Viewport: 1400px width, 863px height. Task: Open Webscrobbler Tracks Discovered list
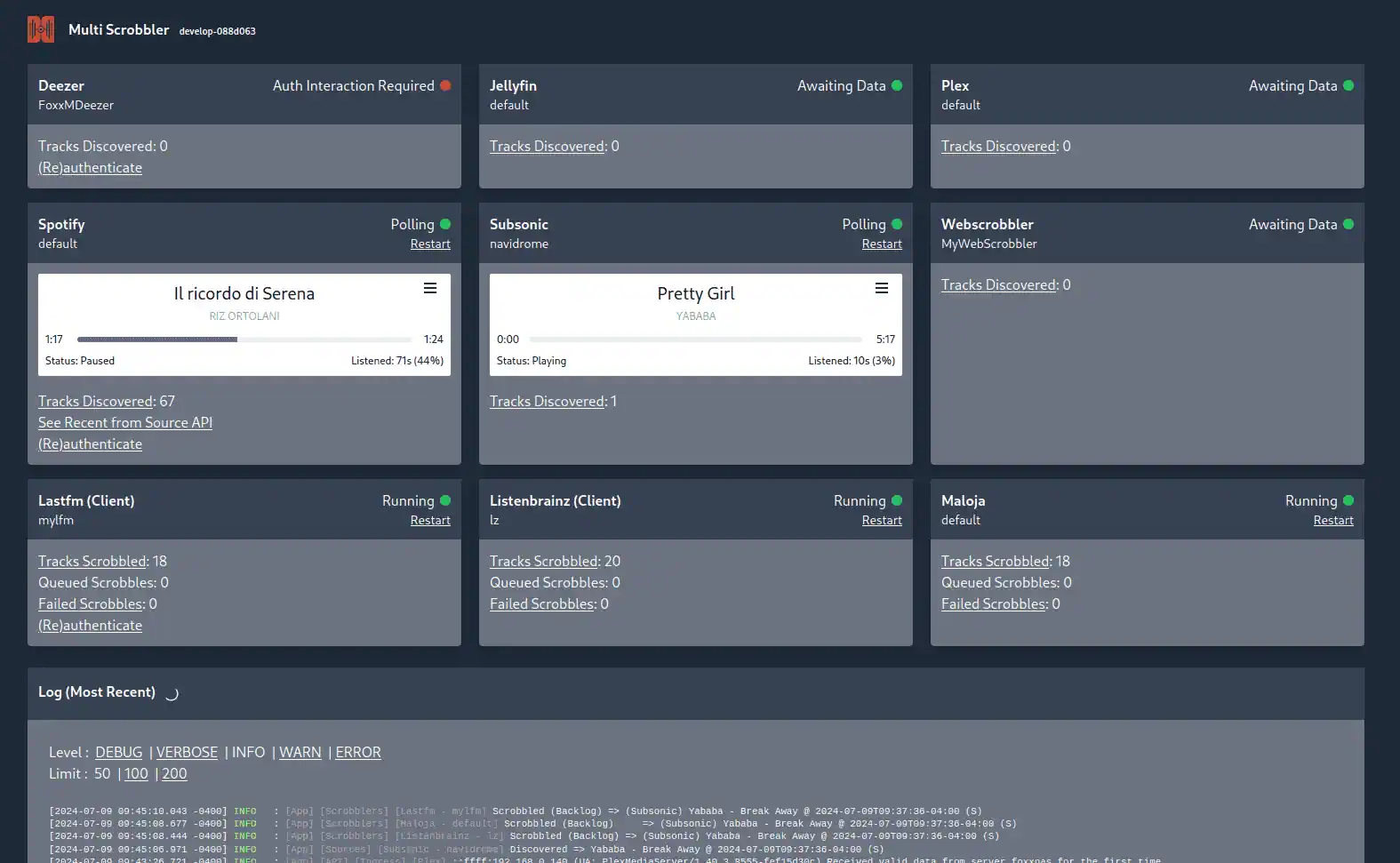click(998, 284)
